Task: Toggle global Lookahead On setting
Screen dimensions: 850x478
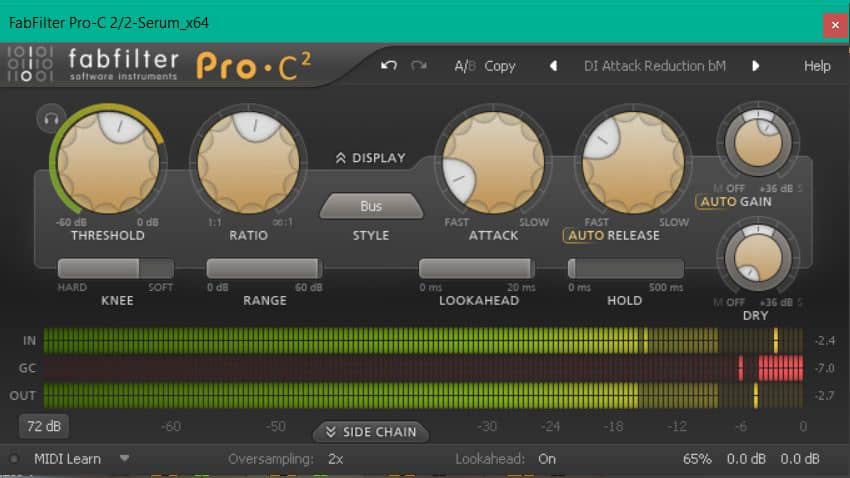Action: point(546,459)
